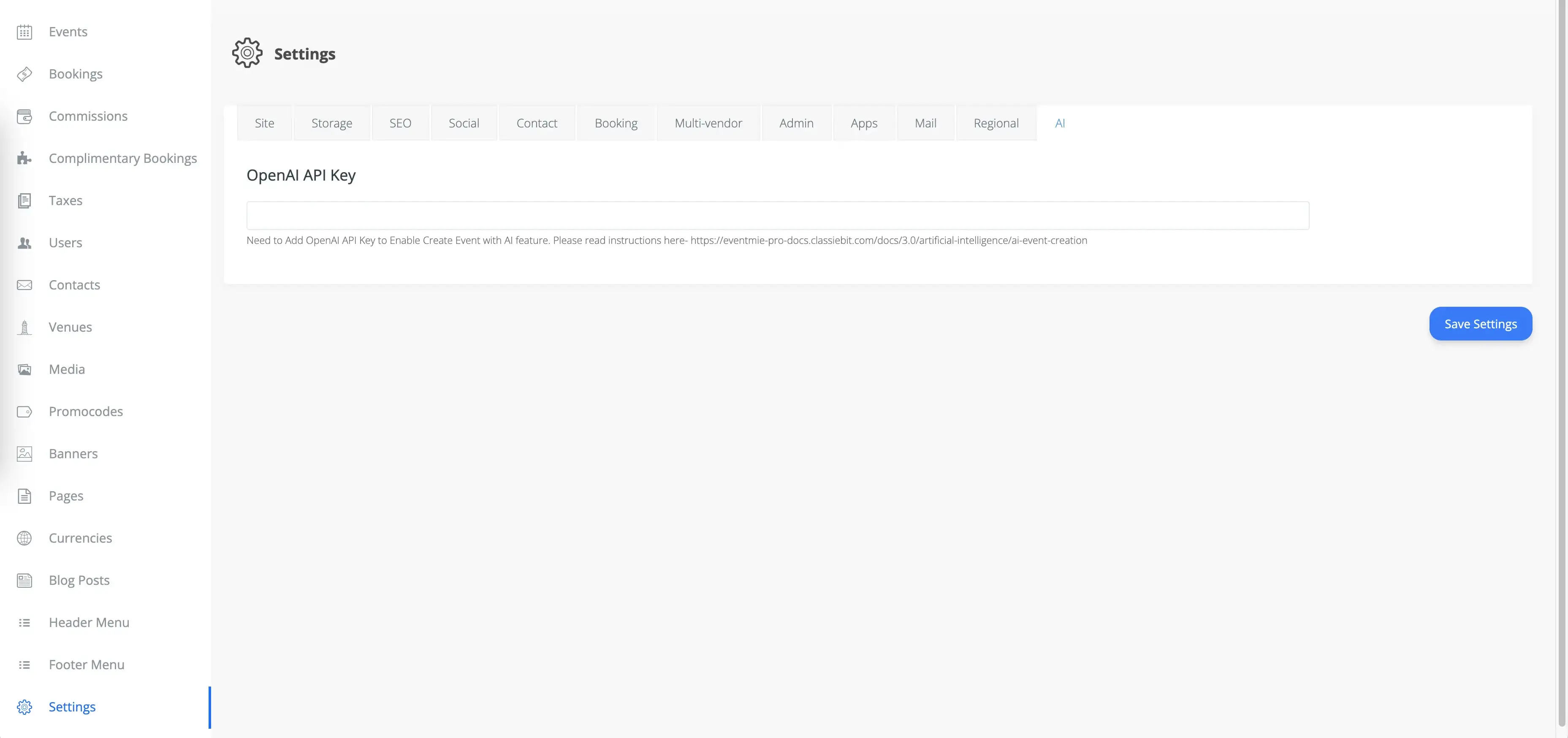Open the Mail settings tab
This screenshot has width=1568, height=738.
coord(925,122)
